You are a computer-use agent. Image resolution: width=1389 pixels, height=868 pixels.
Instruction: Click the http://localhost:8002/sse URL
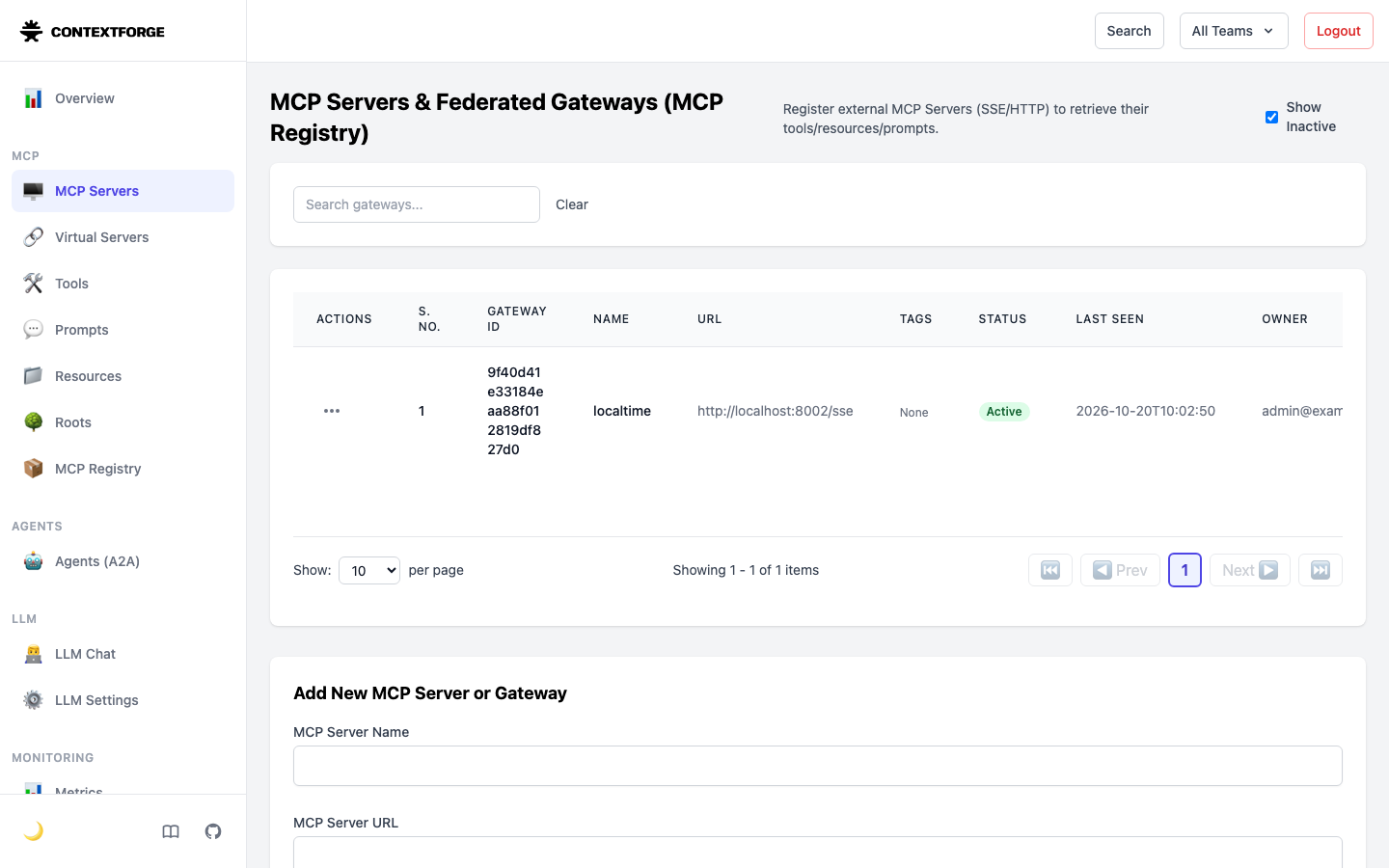tap(776, 411)
